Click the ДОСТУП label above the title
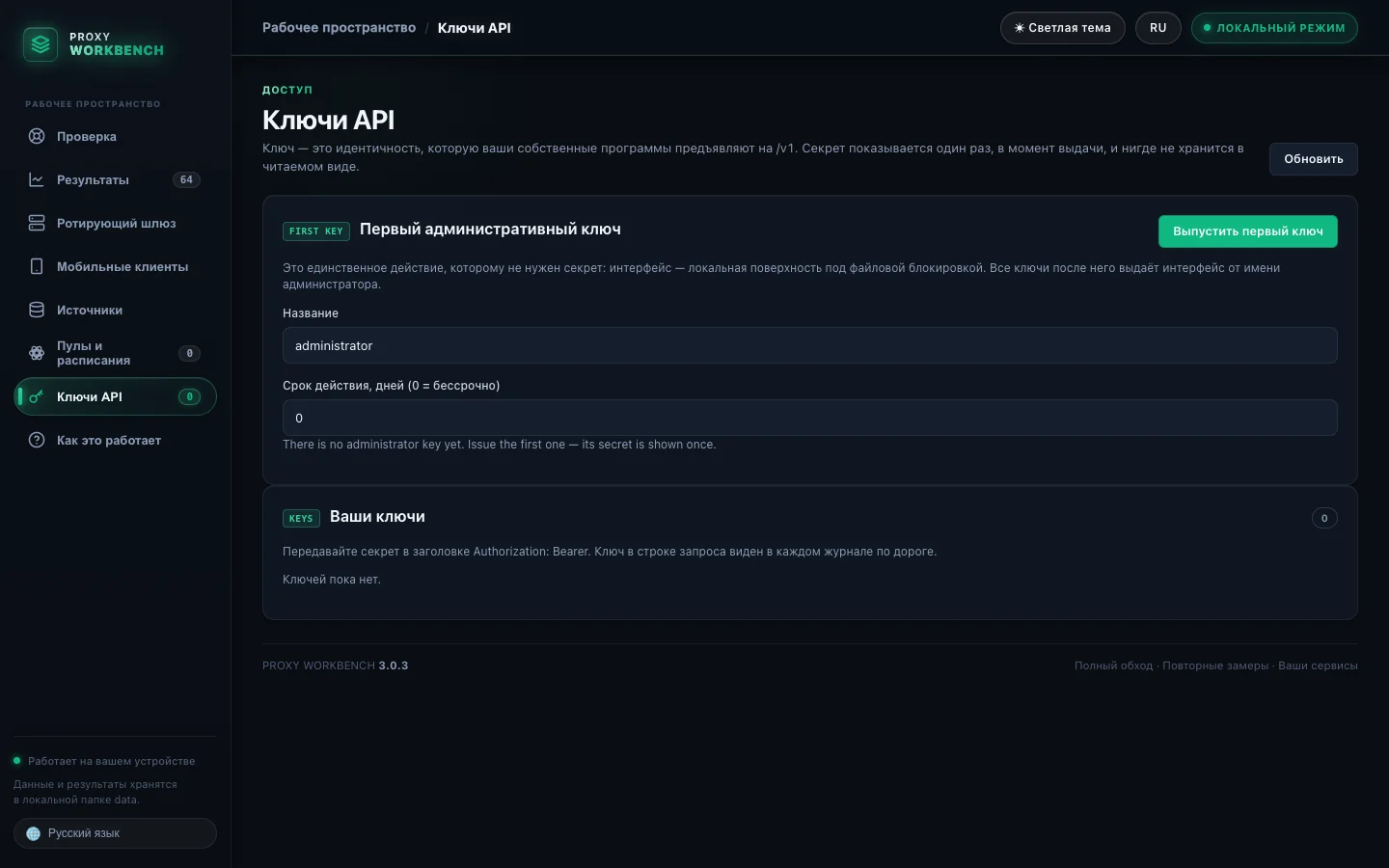This screenshot has height=868, width=1389. (x=287, y=90)
